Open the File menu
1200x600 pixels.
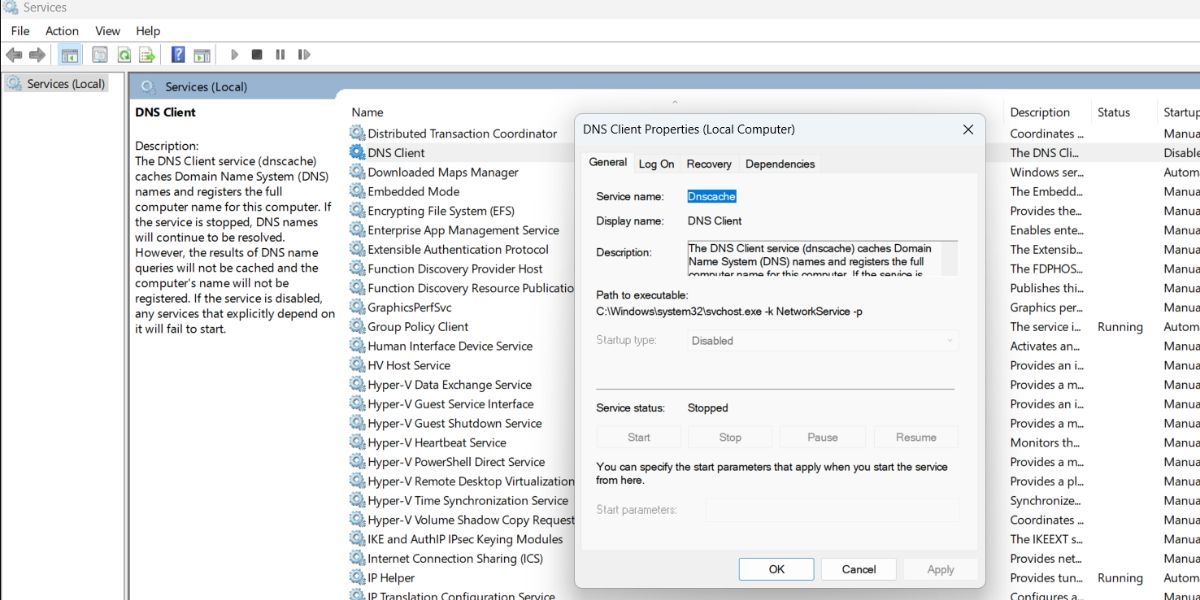click(x=20, y=31)
